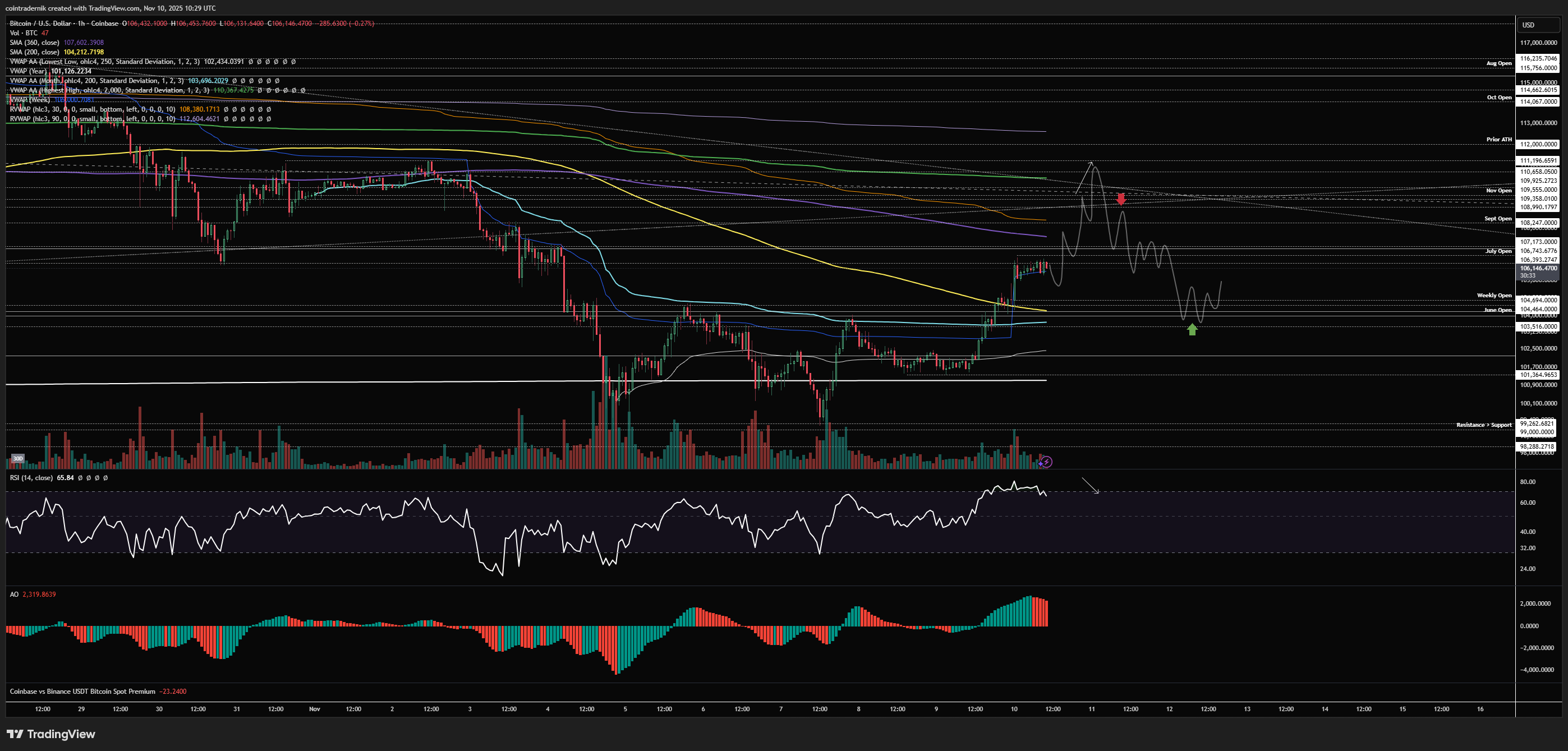Viewport: 1568px width, 751px height.
Task: Select the green up arrow marker
Action: click(x=1192, y=329)
